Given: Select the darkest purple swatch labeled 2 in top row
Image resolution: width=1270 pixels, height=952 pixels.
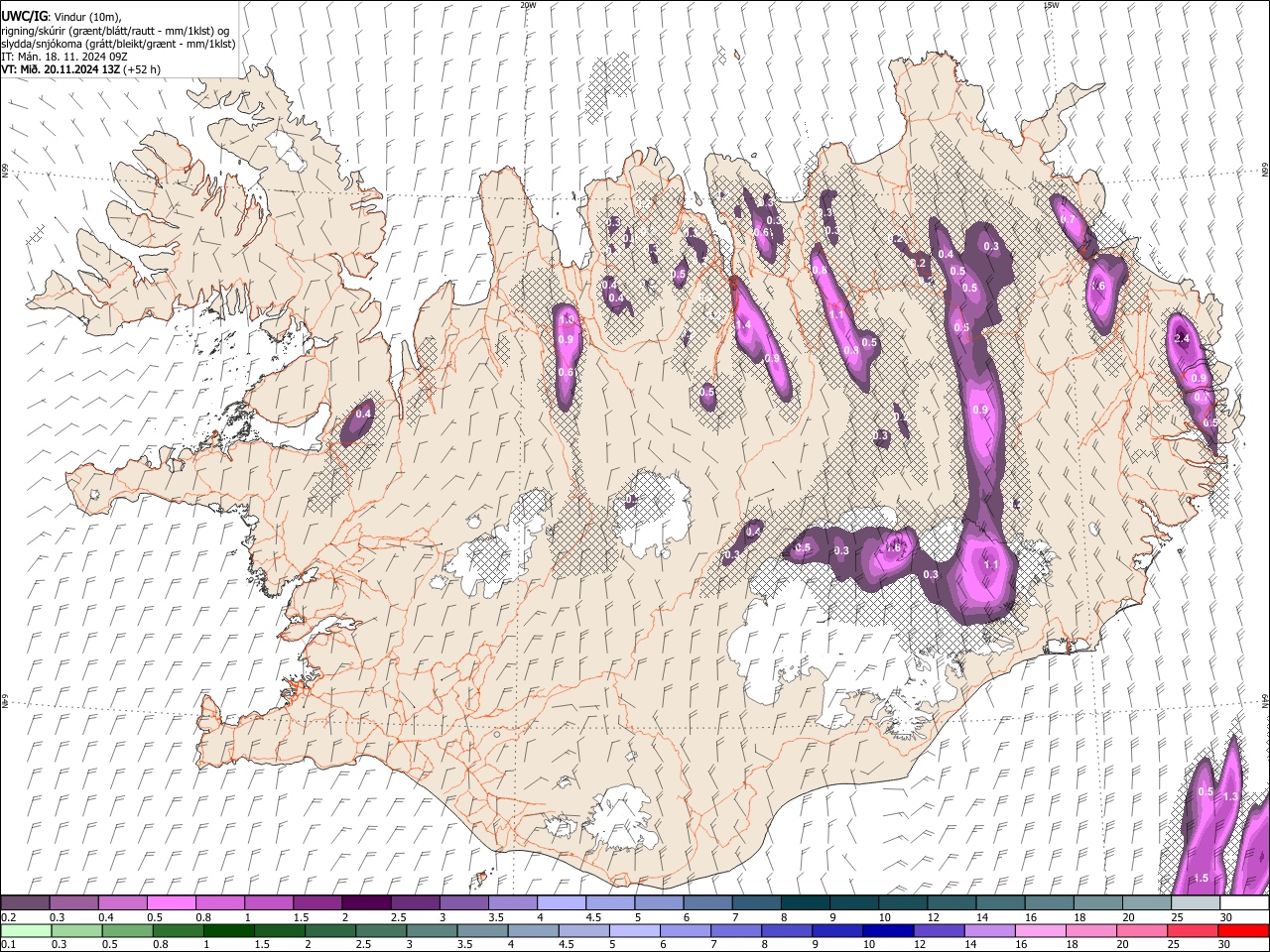Looking at the screenshot, I should point(366,903).
